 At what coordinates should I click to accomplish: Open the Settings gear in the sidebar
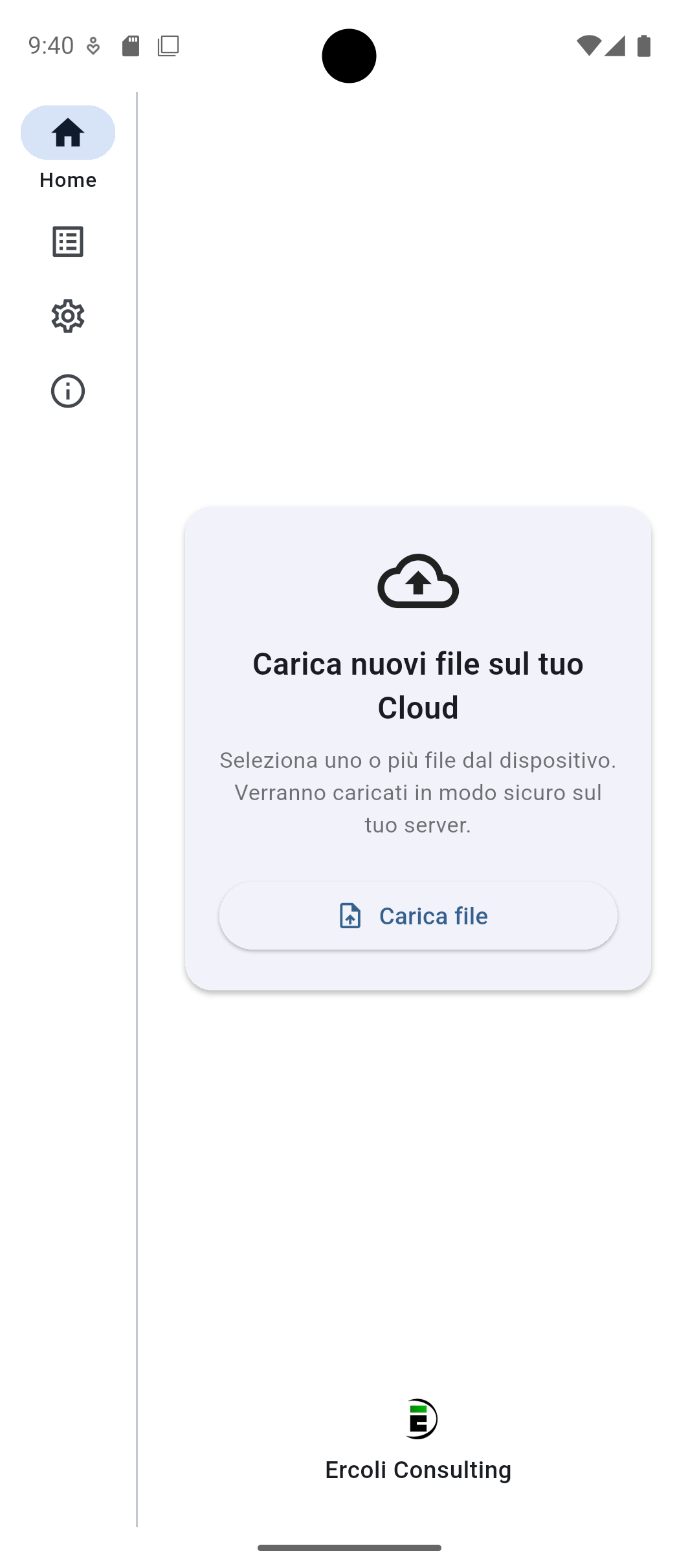coord(68,316)
